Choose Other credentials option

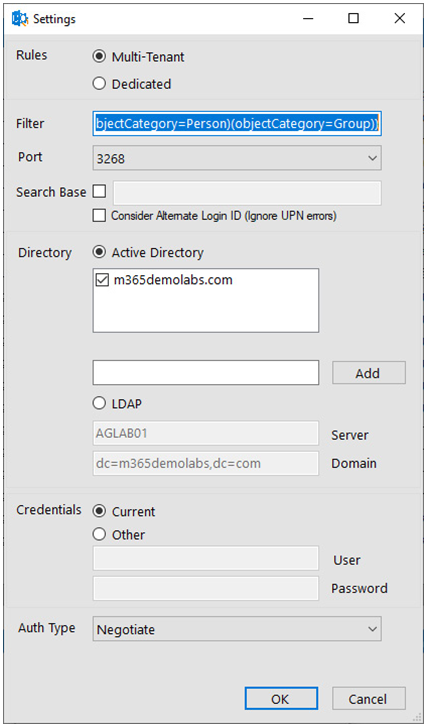[119, 535]
